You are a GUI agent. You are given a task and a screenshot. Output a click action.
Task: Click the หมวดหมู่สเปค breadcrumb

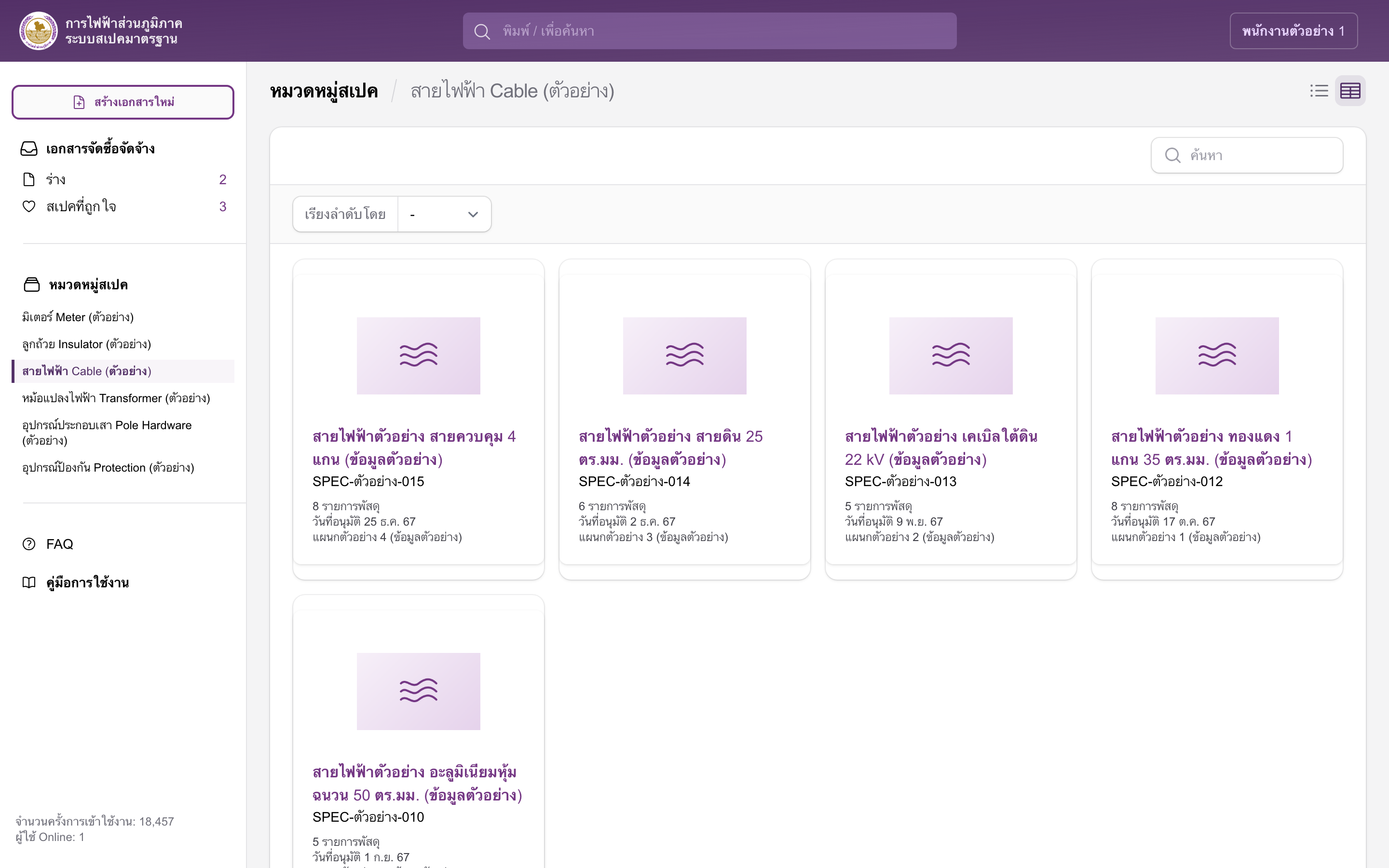tap(324, 91)
